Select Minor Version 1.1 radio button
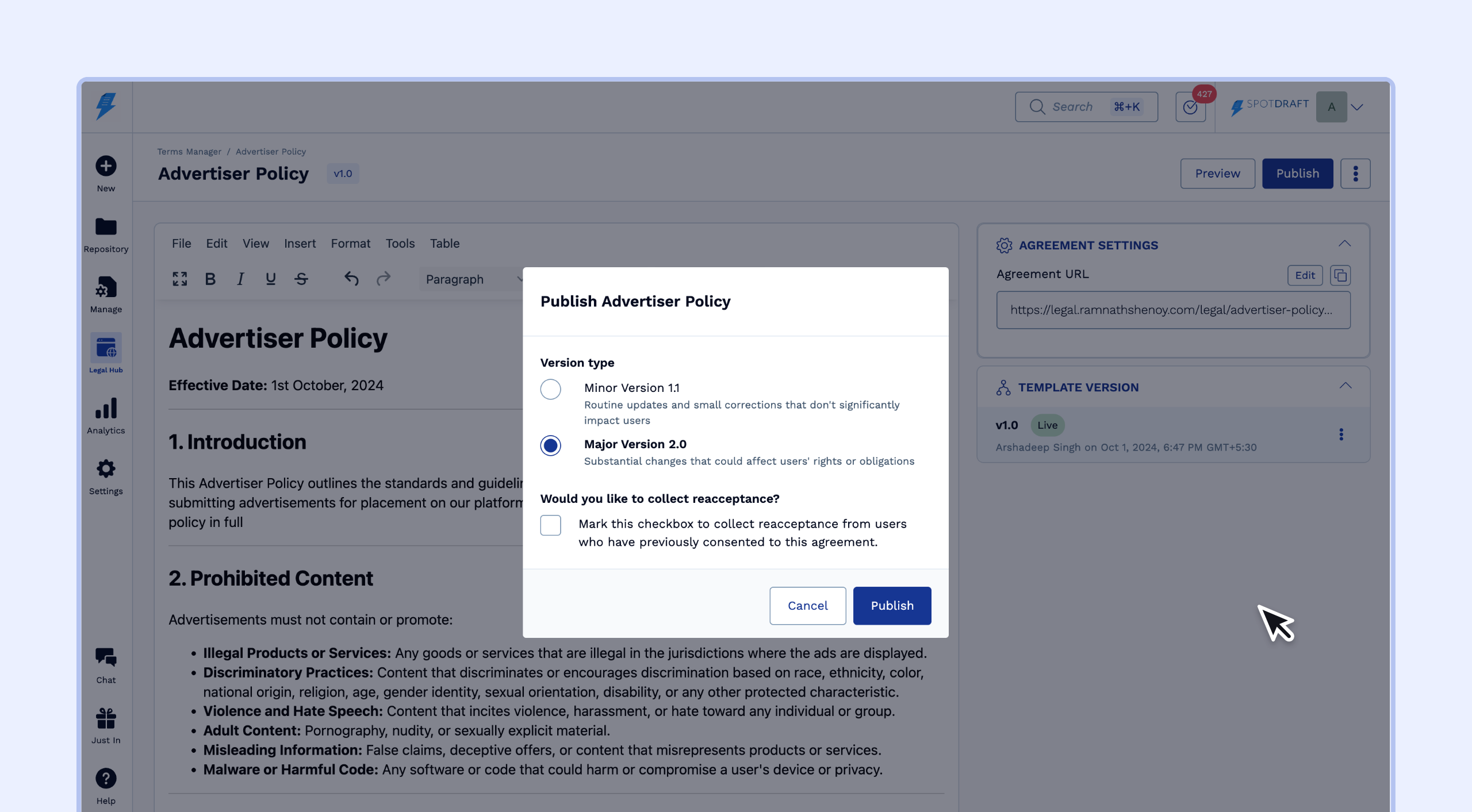Image resolution: width=1472 pixels, height=812 pixels. click(x=550, y=389)
